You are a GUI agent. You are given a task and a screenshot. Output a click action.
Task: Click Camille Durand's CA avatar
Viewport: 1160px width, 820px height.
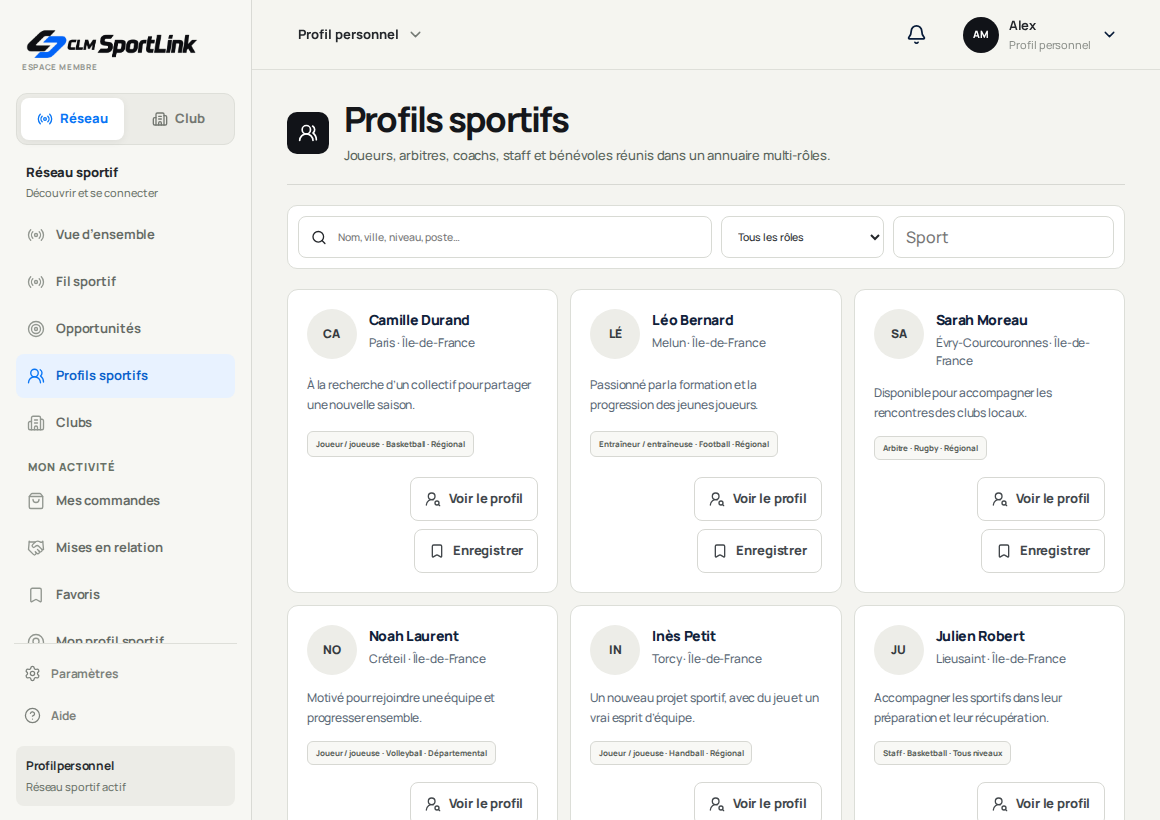pyautogui.click(x=331, y=334)
